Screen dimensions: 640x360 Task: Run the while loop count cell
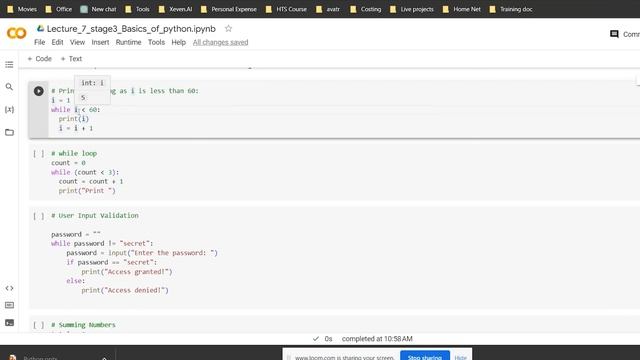pyautogui.click(x=39, y=154)
